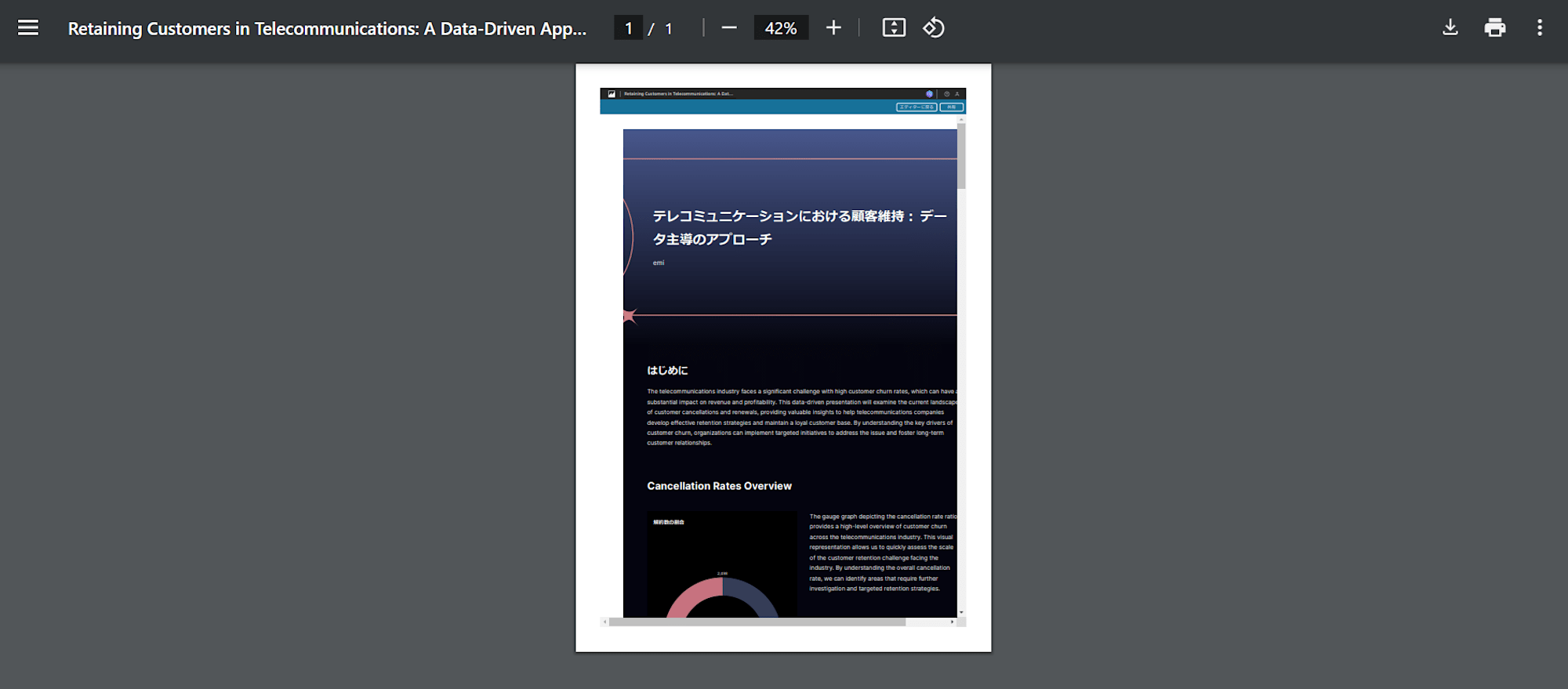Click the zoom out minus icon
This screenshot has width=1568, height=689.
[x=729, y=28]
